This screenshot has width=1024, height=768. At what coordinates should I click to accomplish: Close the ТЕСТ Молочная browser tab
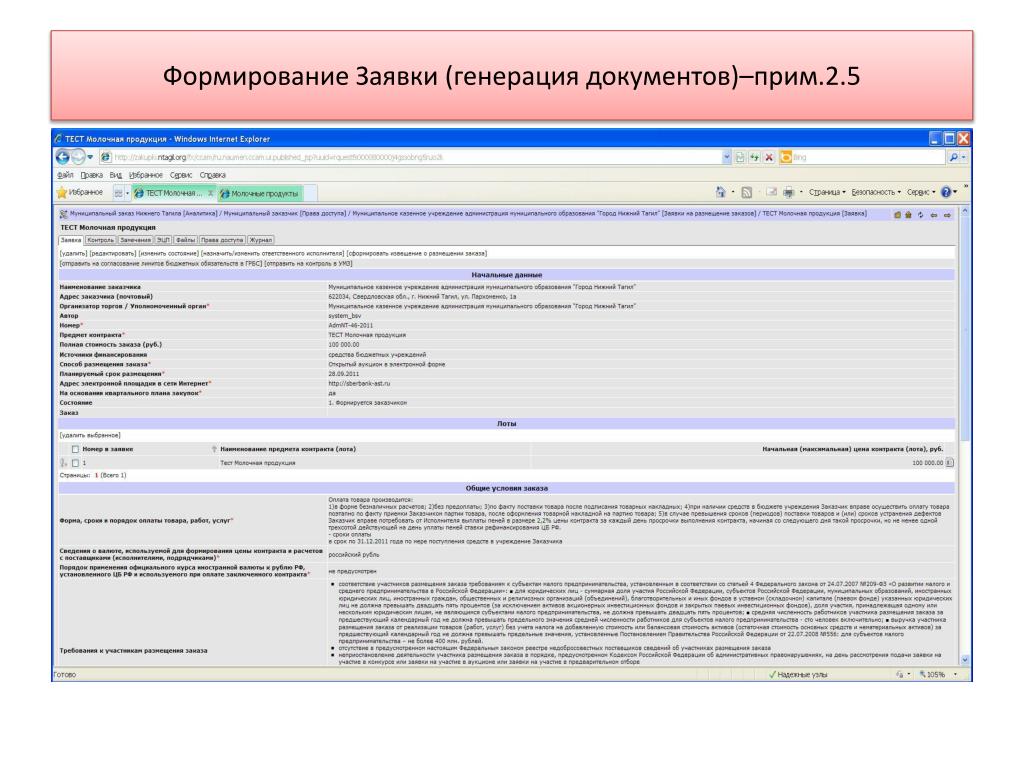(210, 193)
